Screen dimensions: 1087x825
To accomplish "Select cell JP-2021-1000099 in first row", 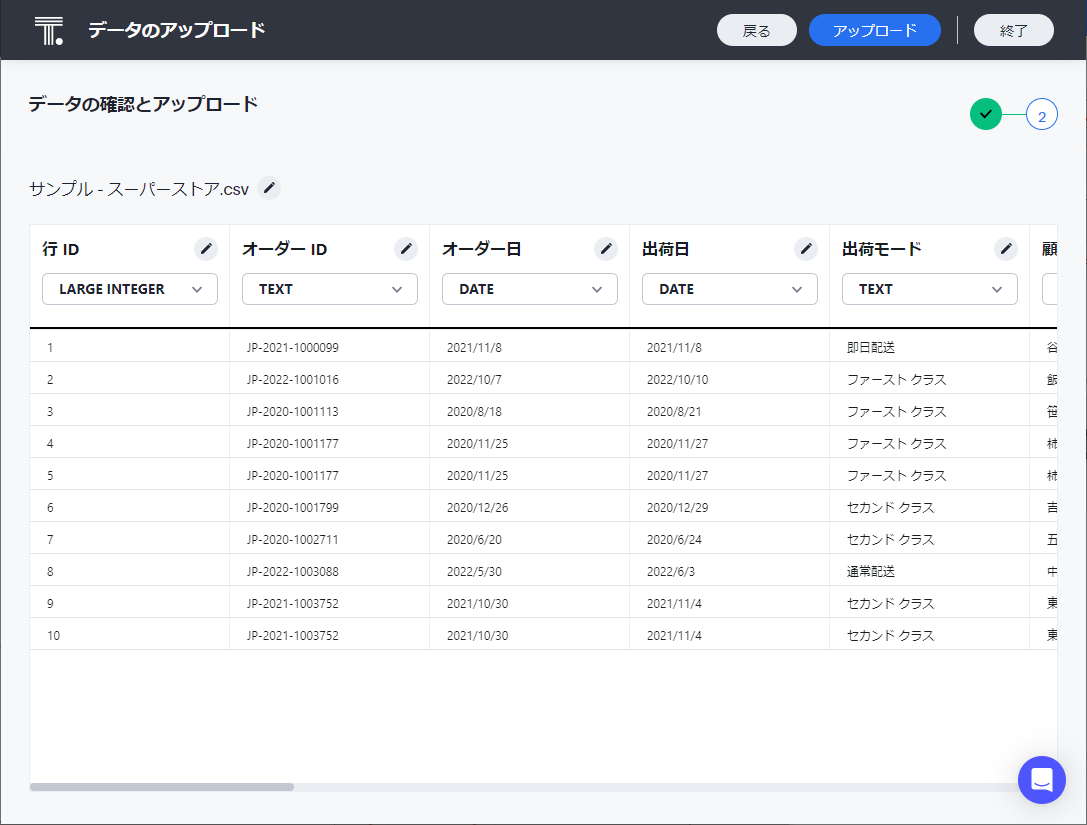I will (293, 347).
